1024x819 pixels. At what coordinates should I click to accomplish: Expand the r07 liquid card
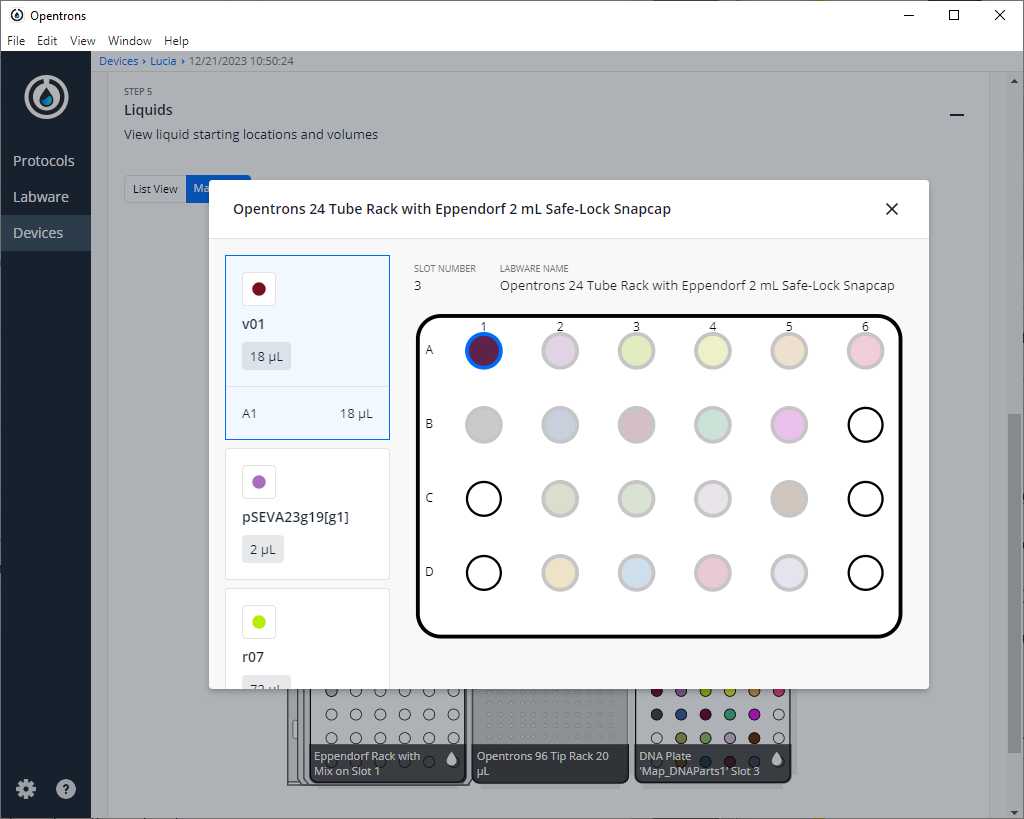[307, 640]
